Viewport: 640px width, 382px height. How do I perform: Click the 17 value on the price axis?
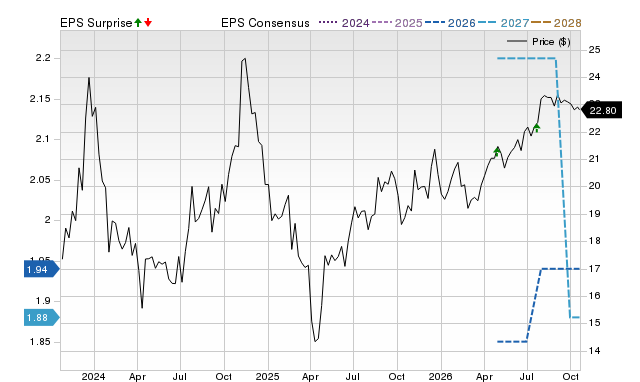click(x=594, y=269)
